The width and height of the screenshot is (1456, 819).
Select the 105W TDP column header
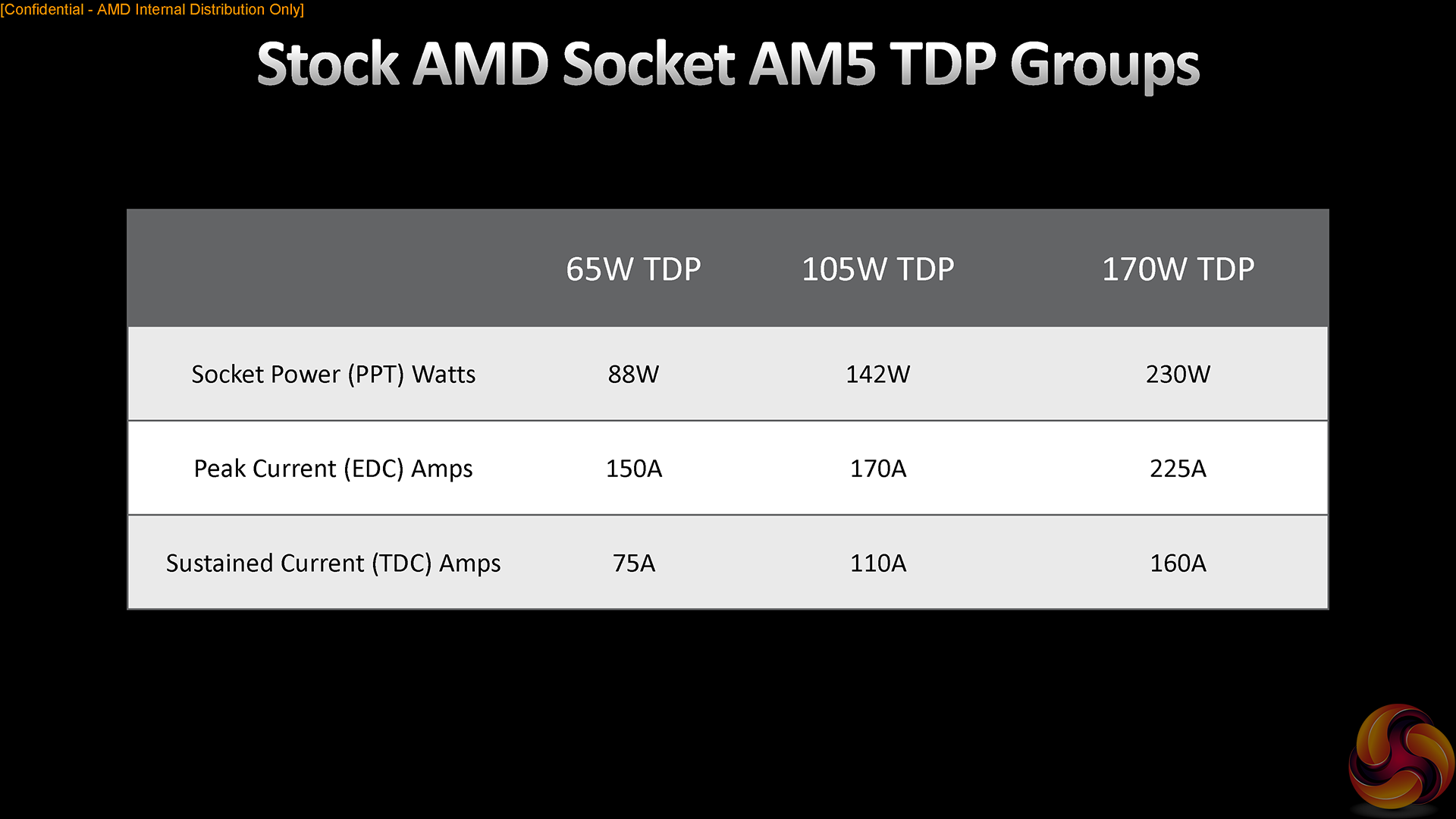click(x=877, y=269)
